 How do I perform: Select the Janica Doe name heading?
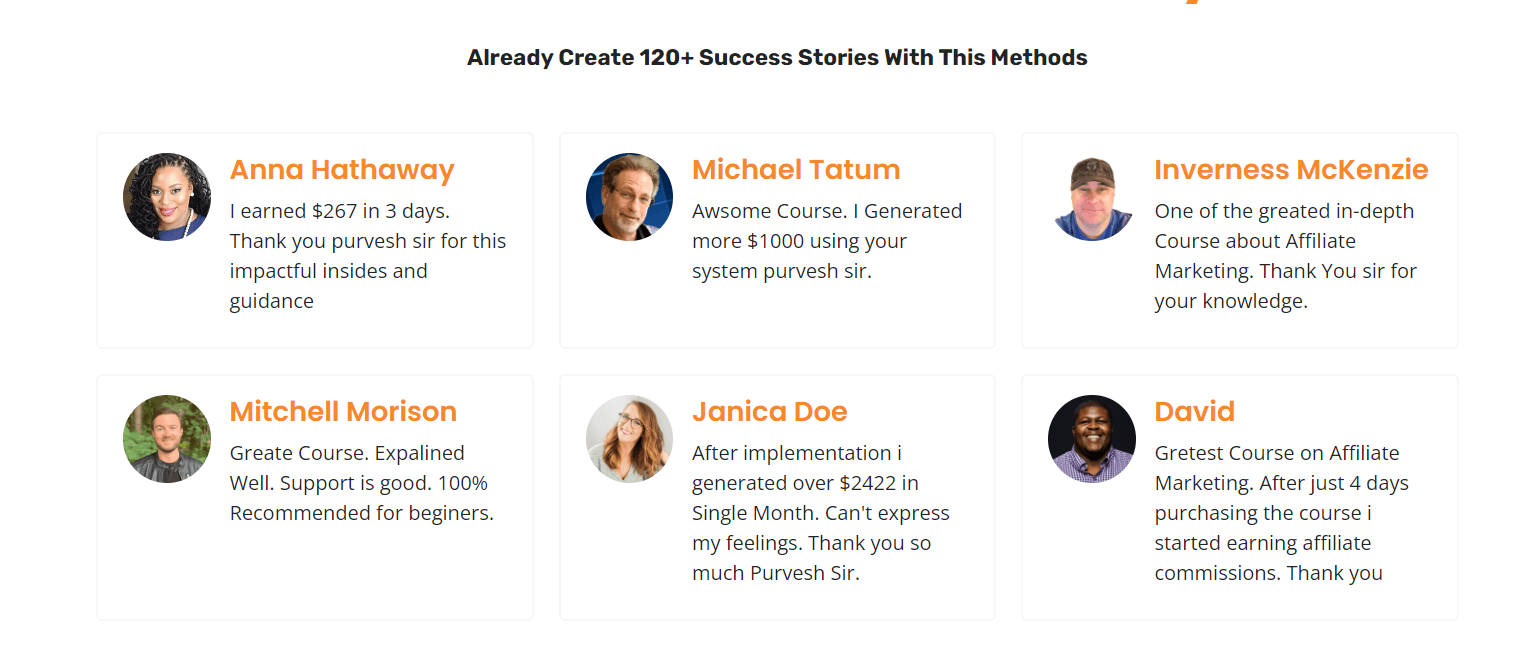769,412
